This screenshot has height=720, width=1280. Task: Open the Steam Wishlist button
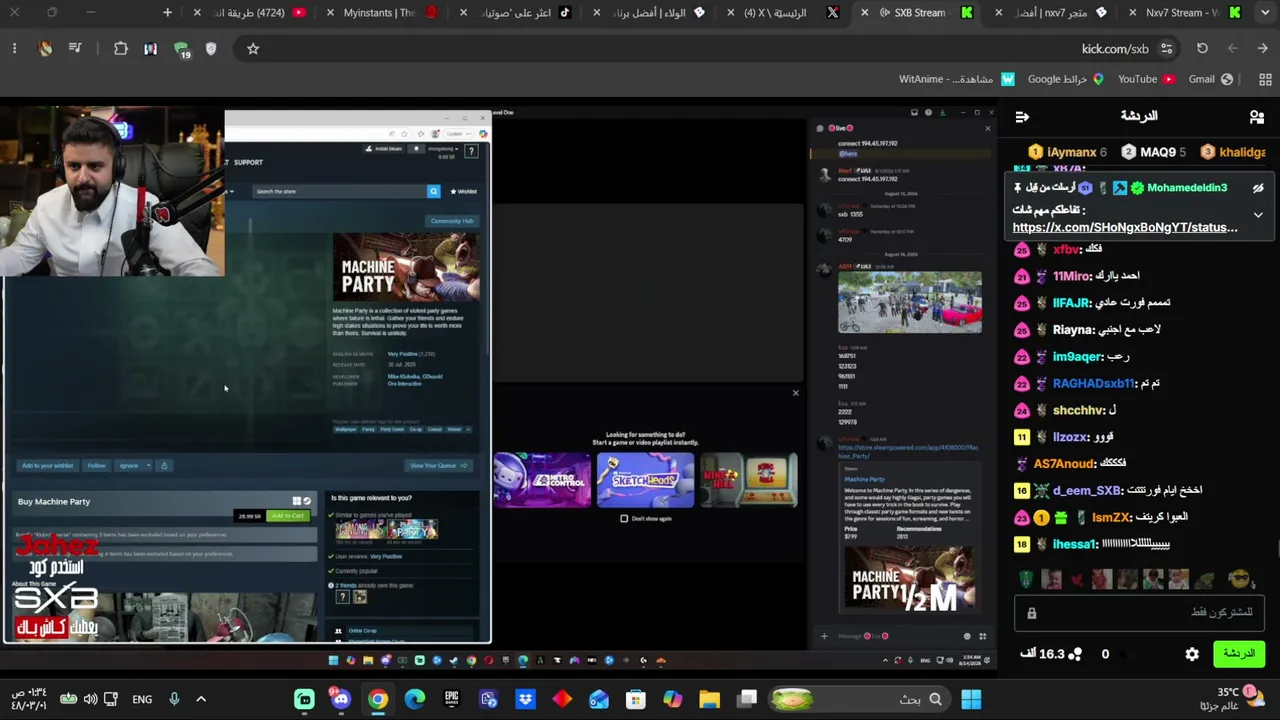tap(464, 191)
